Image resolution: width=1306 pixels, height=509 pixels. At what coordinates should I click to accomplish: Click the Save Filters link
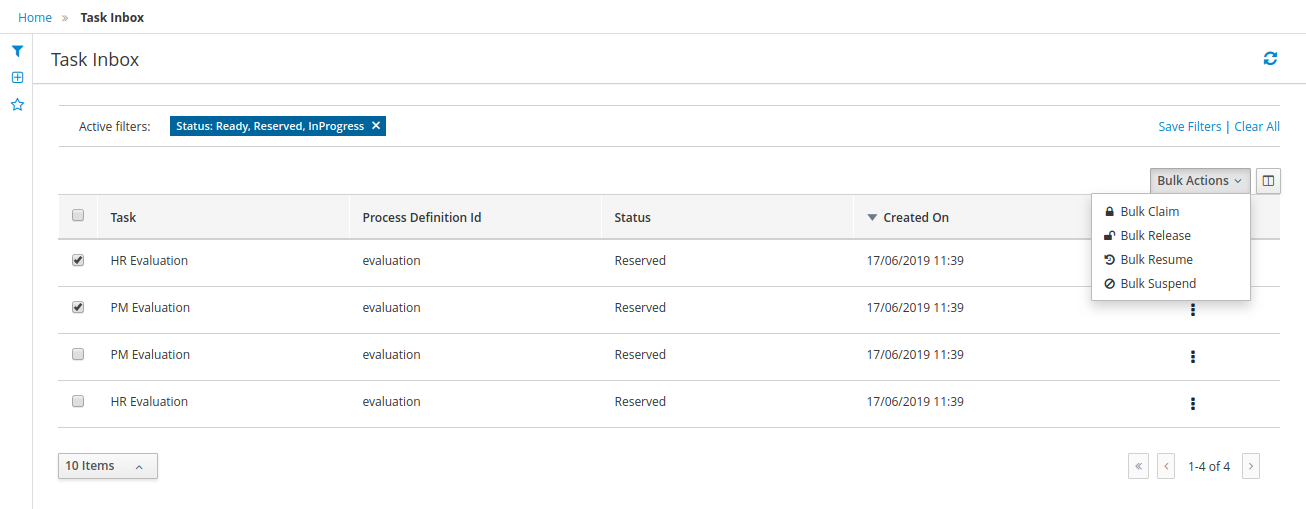pyautogui.click(x=1189, y=127)
